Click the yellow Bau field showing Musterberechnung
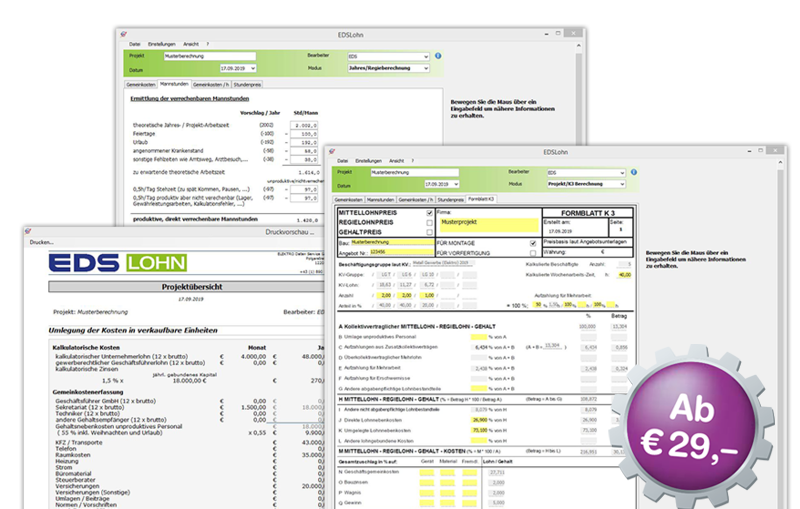800x509 pixels. click(392, 242)
